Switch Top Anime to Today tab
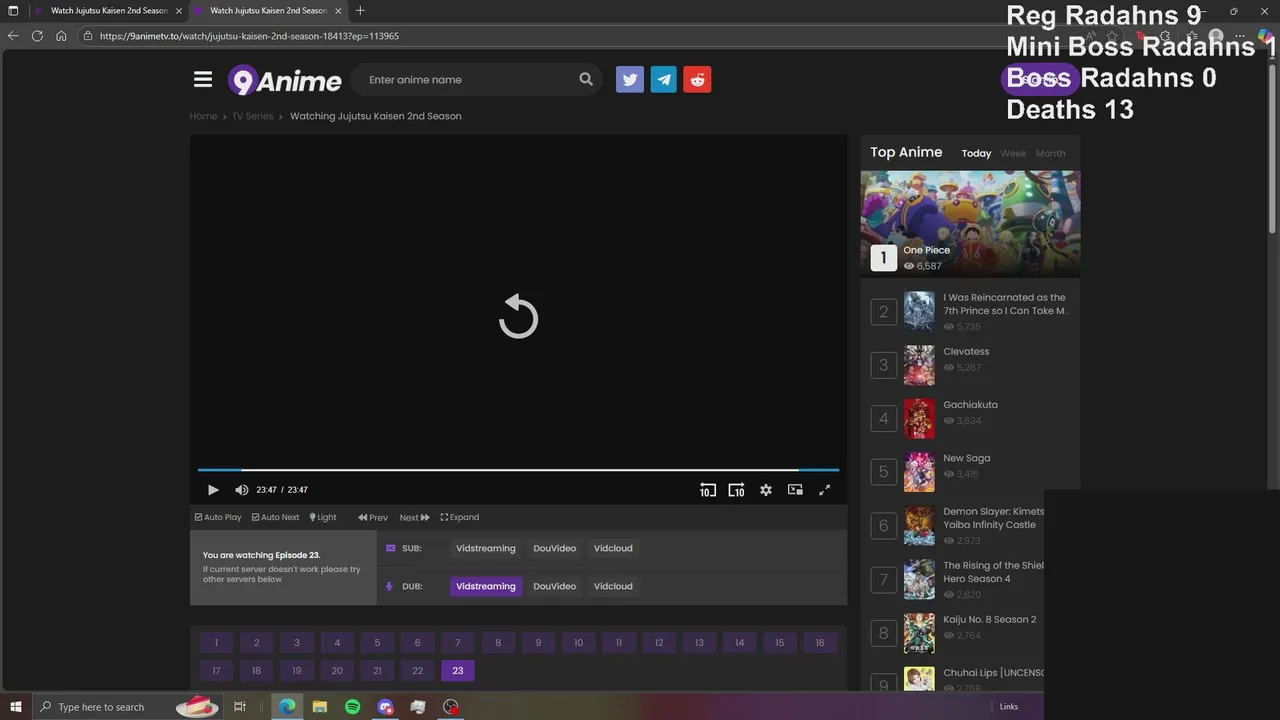1280x720 pixels. pyautogui.click(x=976, y=153)
